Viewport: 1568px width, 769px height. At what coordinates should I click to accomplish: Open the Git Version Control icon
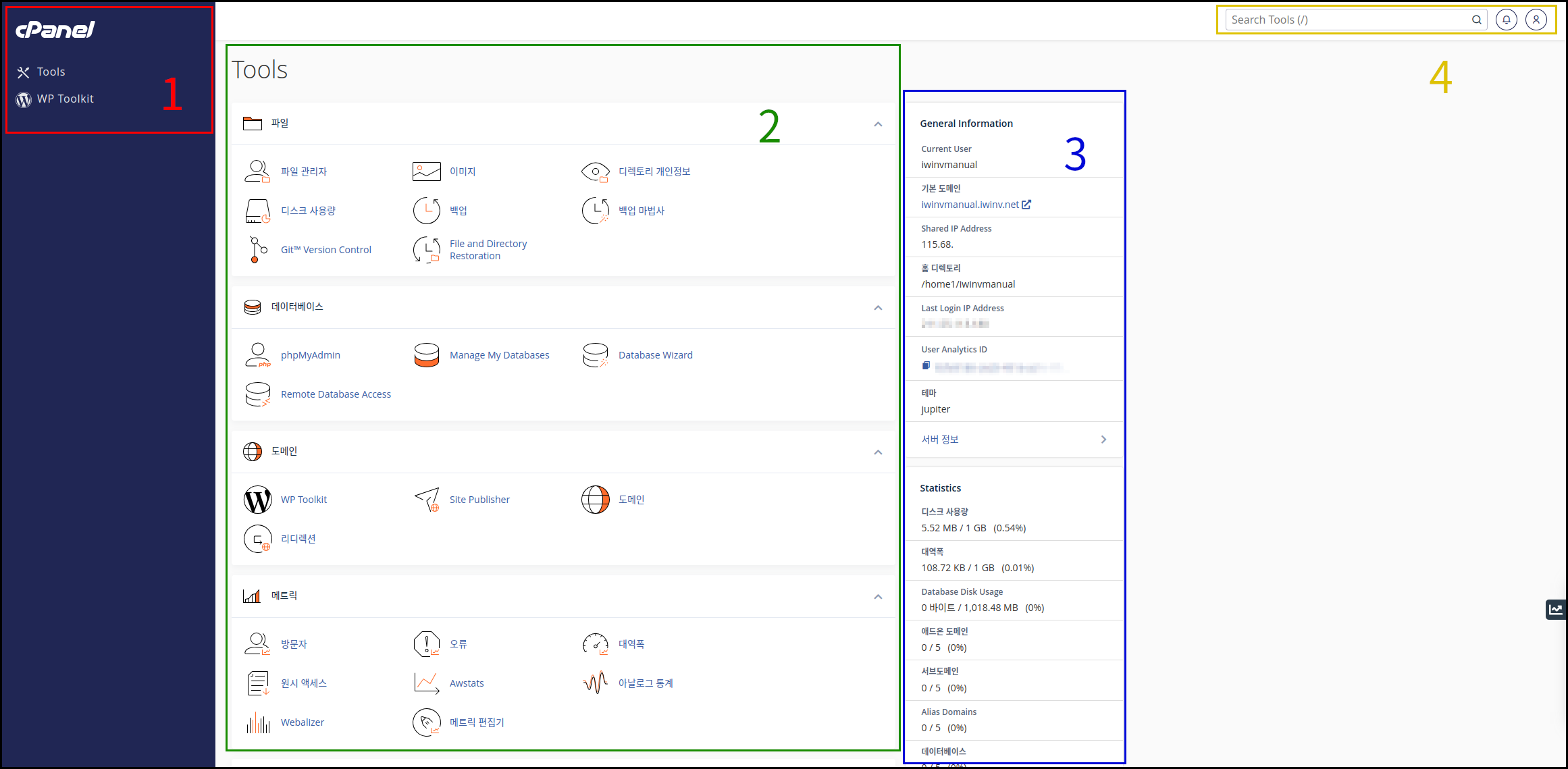(x=257, y=250)
